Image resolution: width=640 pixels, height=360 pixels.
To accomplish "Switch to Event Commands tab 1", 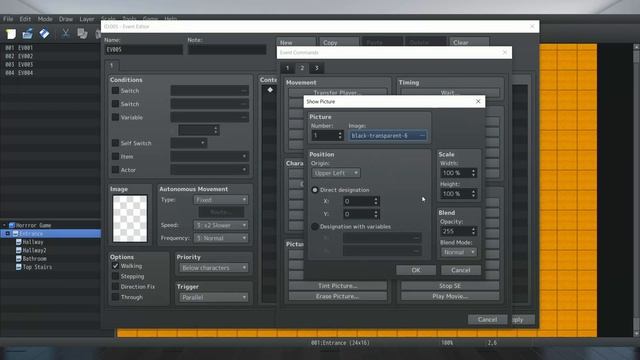I will (287, 68).
